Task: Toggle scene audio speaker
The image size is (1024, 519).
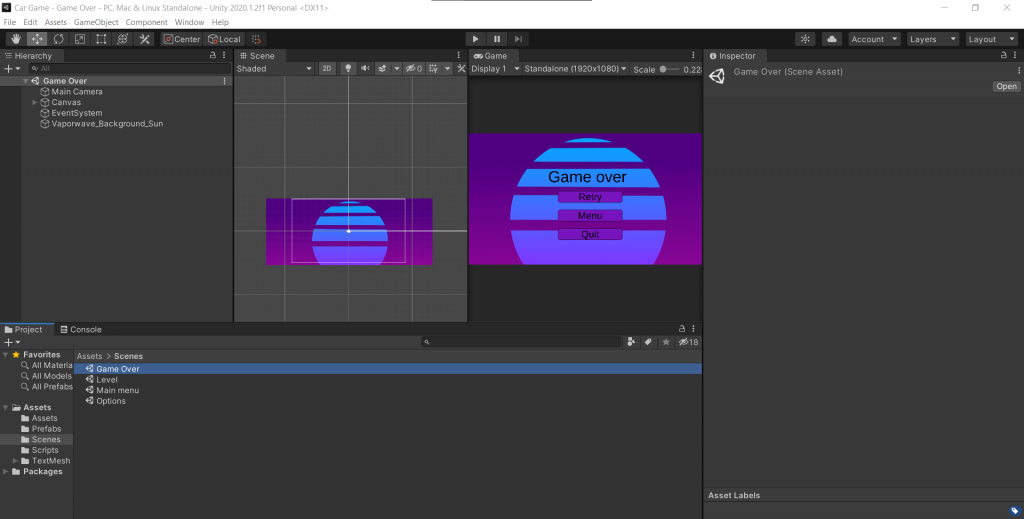Action: pos(365,69)
